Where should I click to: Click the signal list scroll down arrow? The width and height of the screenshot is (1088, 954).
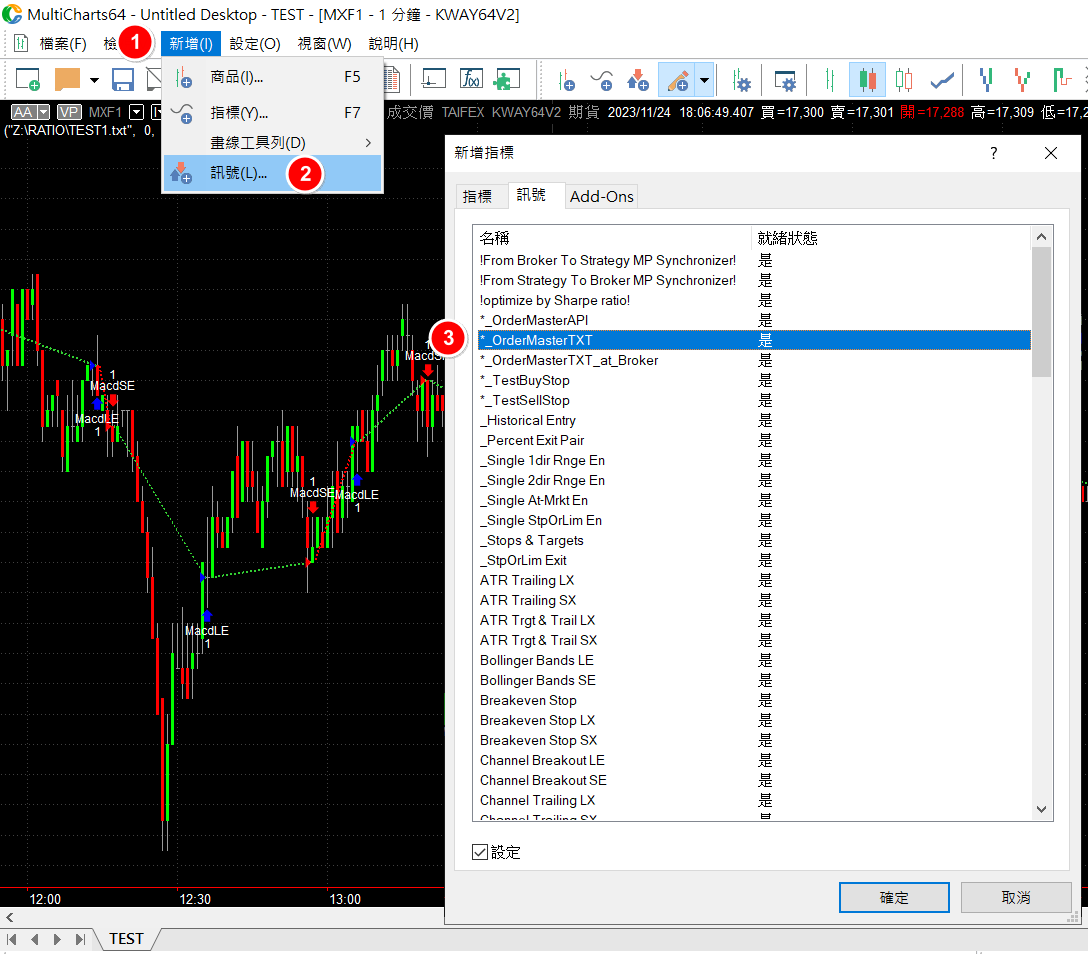point(1042,809)
